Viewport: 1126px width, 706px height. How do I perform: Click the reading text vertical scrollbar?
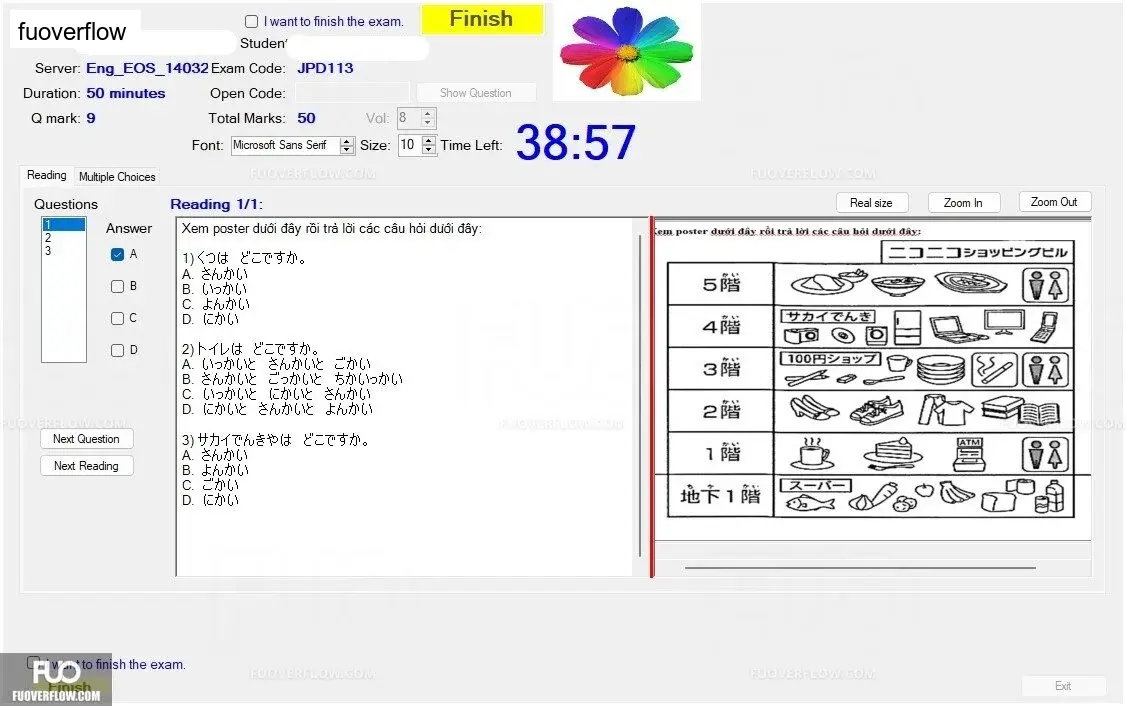pos(640,395)
